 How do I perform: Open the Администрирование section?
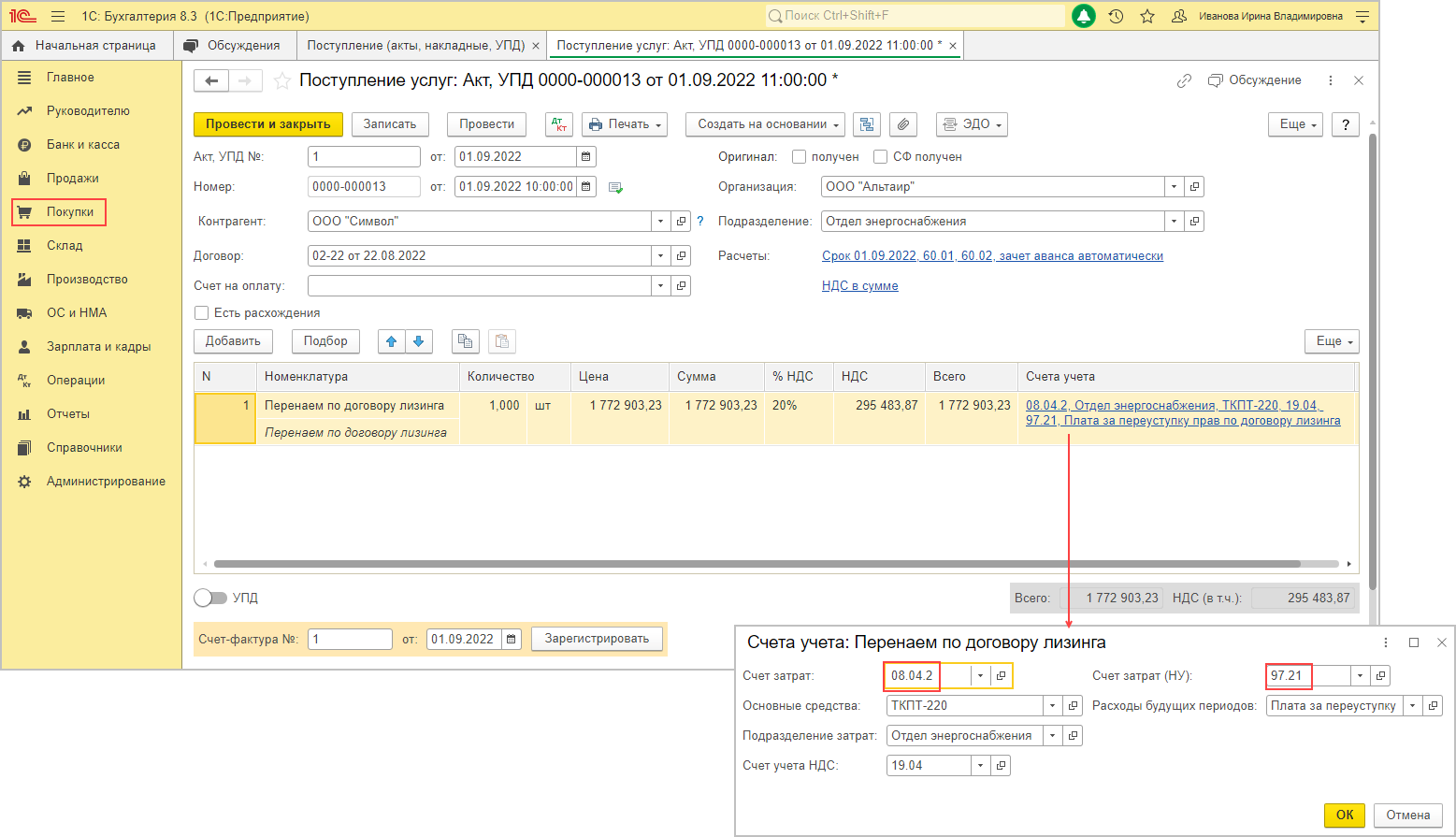coord(106,482)
